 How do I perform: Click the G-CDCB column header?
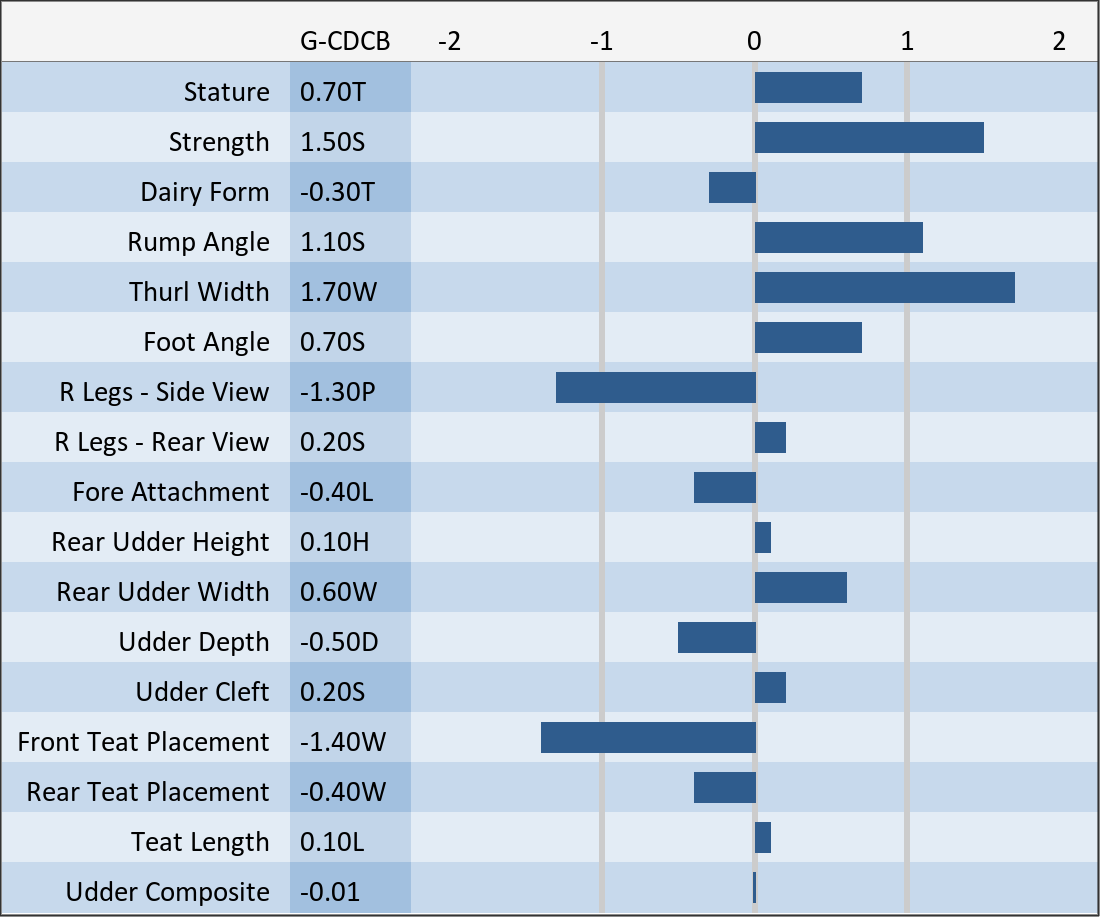pyautogui.click(x=345, y=41)
